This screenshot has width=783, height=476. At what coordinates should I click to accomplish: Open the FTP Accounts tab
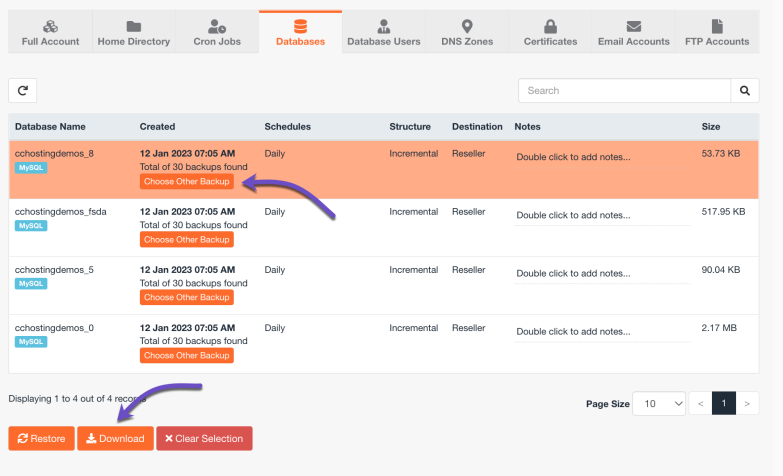point(716,32)
